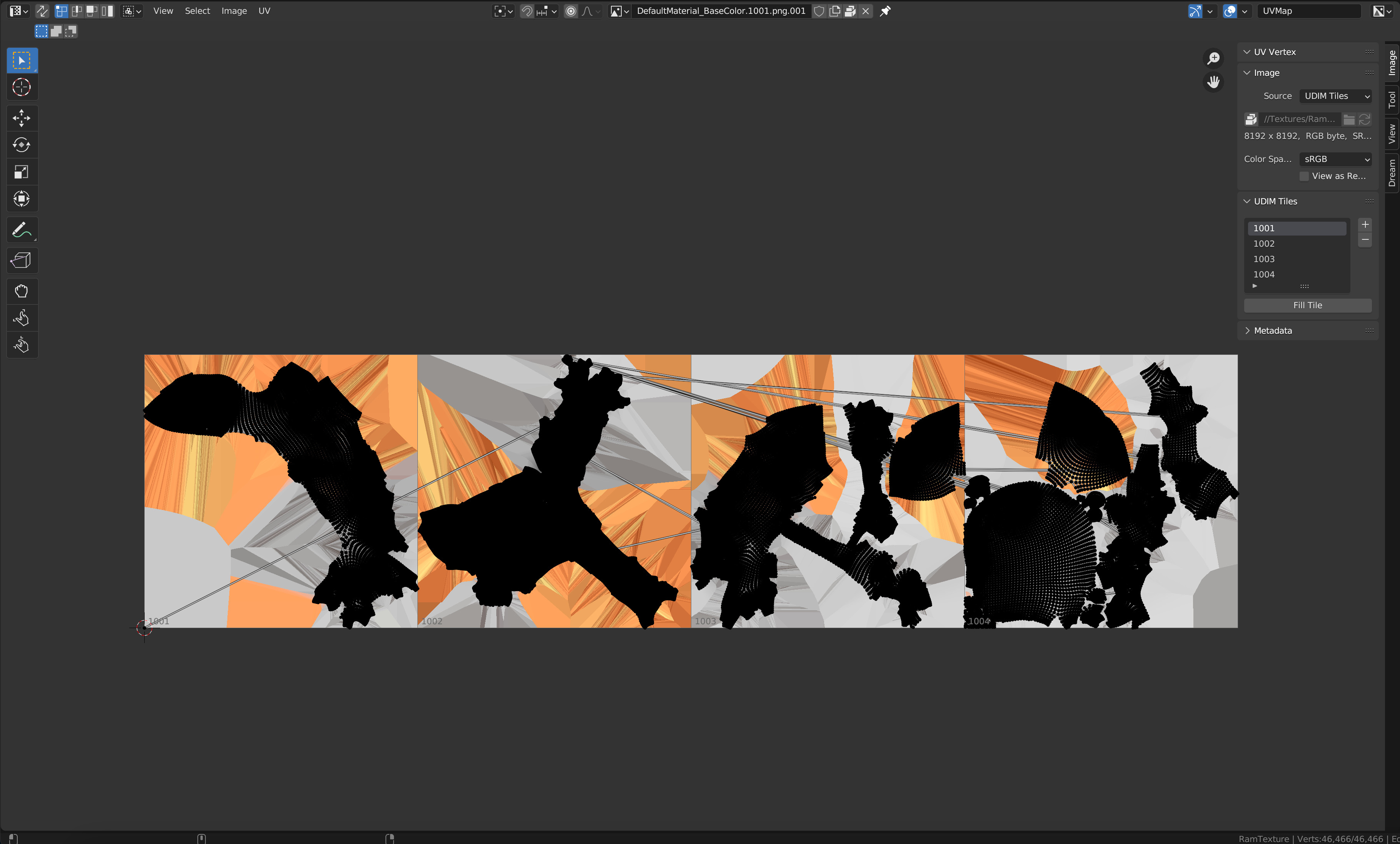The height and width of the screenshot is (844, 1400).
Task: Select the Cursor tool in toolbar
Action: tap(22, 87)
